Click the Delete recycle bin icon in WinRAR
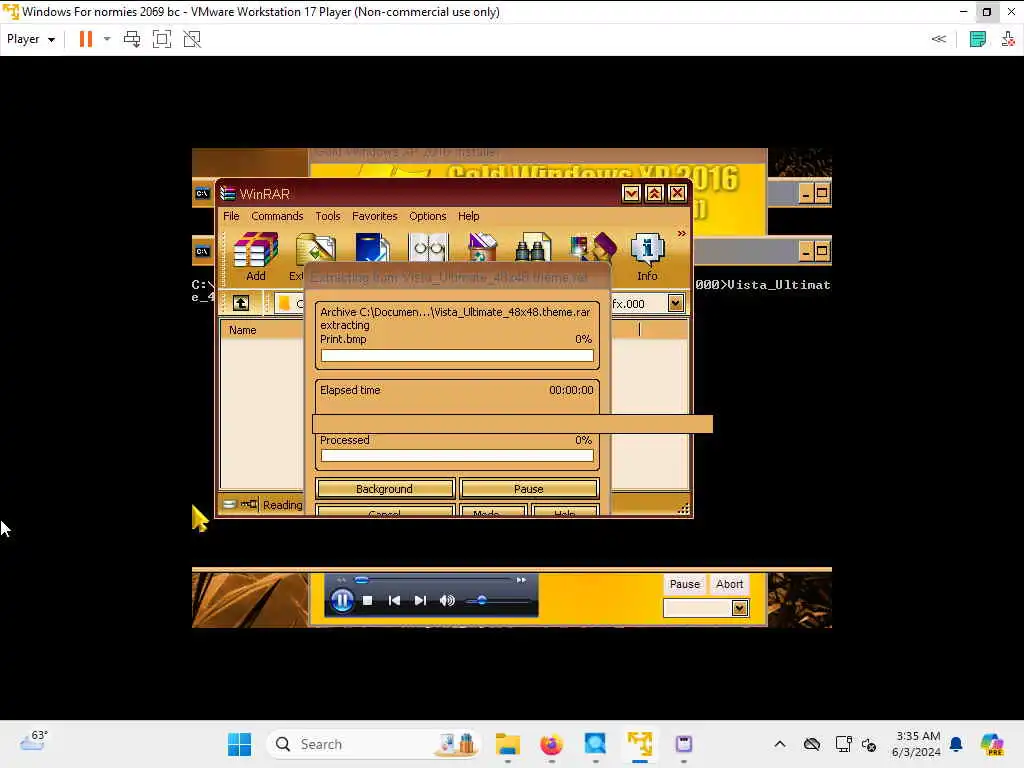This screenshot has width=1024, height=768. [482, 248]
